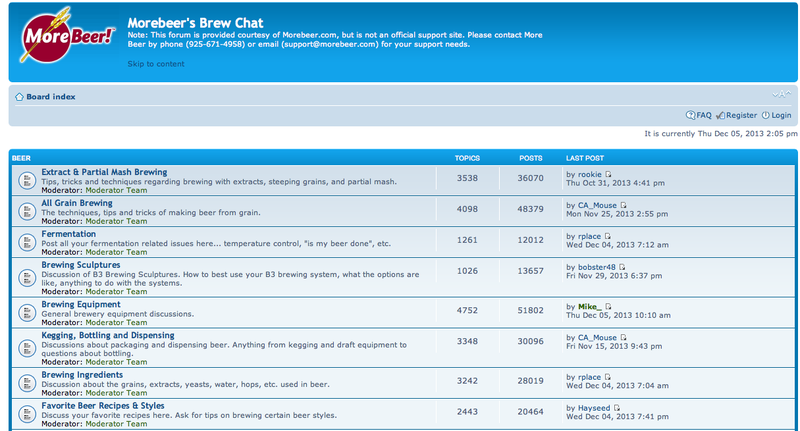The width and height of the screenshot is (800, 431).
Task: Click Moderator Team link in Brewing Sculptures row
Action: click(x=116, y=292)
